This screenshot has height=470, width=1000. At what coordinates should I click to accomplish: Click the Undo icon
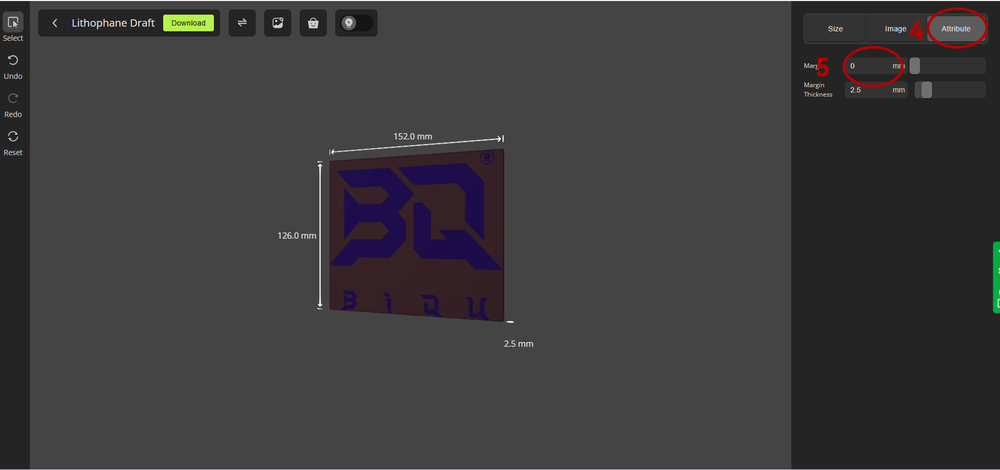tap(13, 61)
